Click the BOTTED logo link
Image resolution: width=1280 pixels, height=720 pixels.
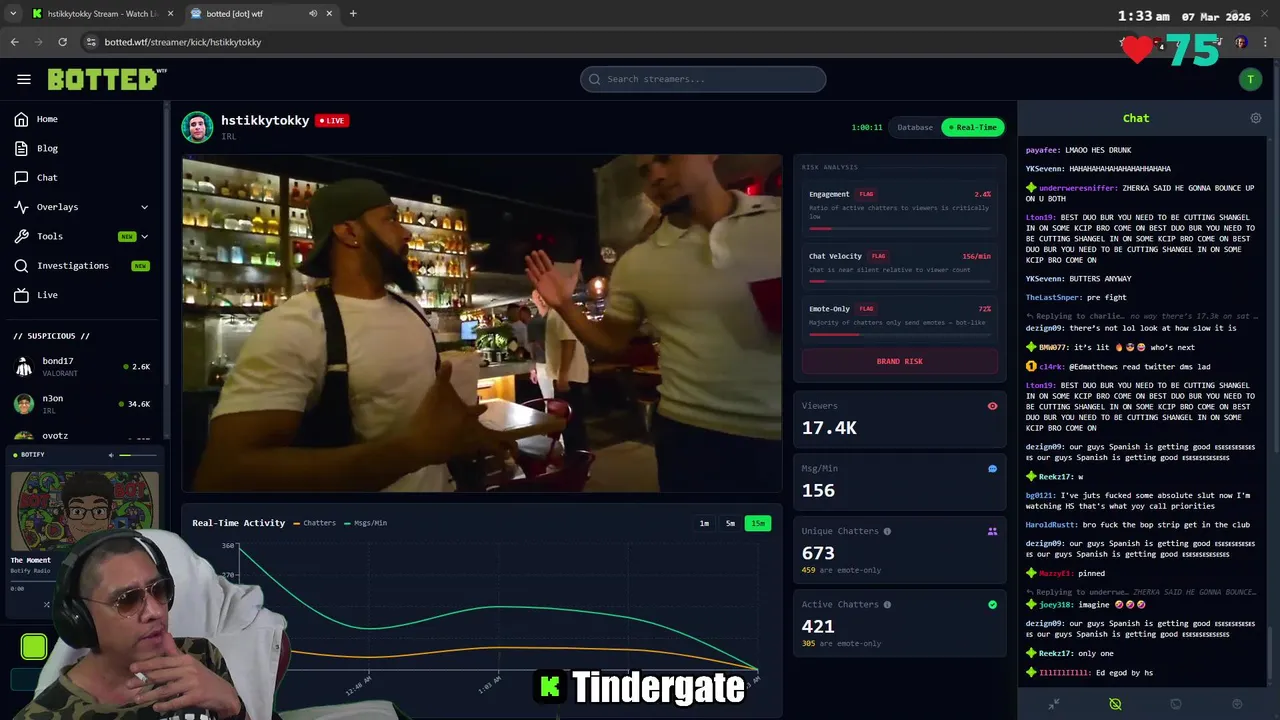(x=107, y=79)
